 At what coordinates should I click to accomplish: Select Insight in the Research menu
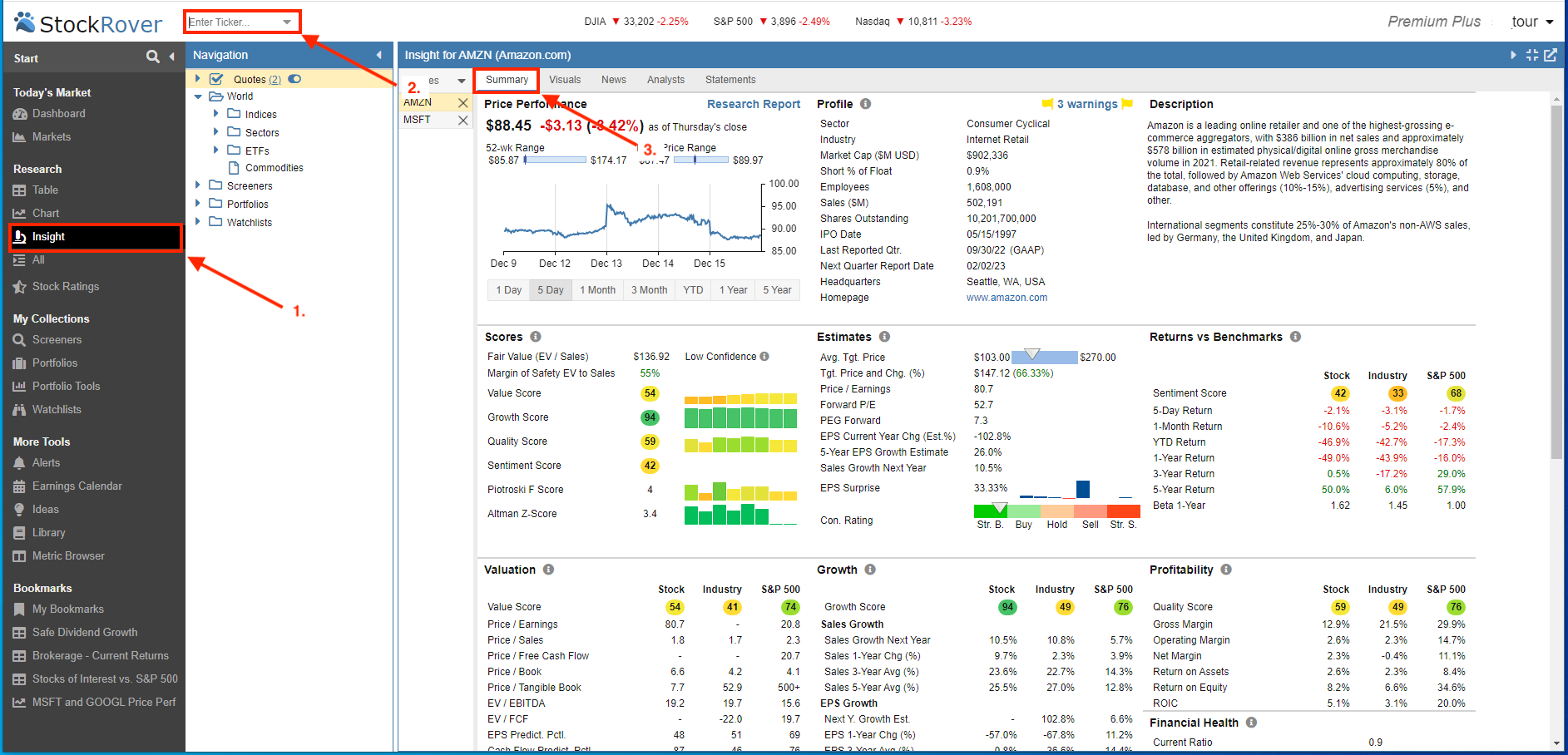[96, 237]
